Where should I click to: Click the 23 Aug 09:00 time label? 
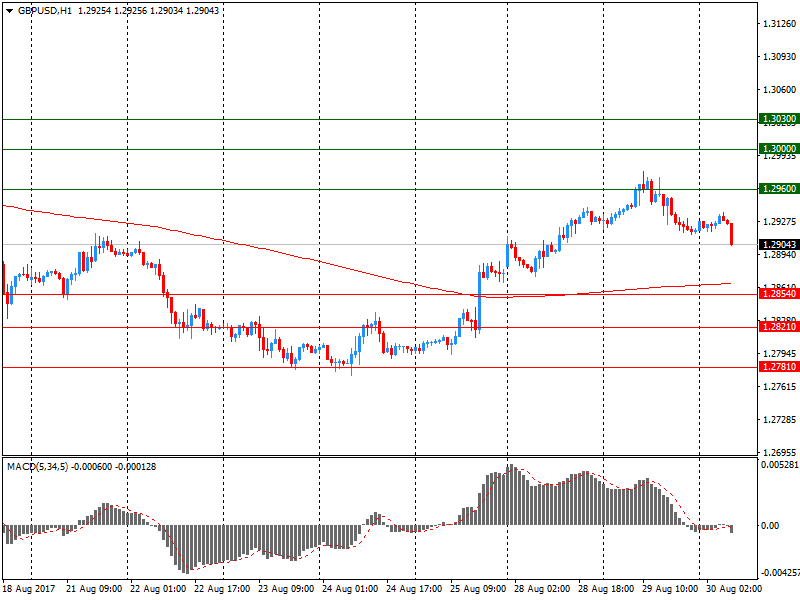click(x=286, y=589)
